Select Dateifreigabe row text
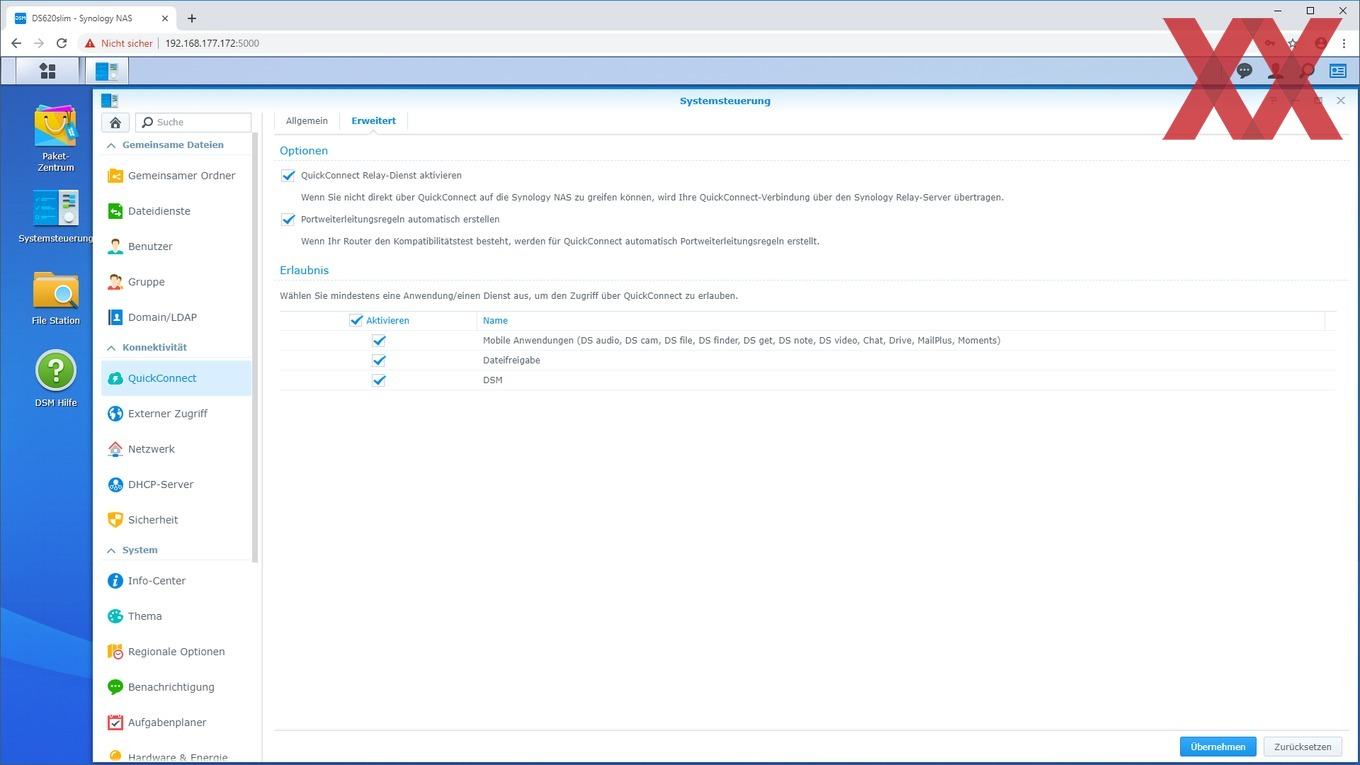Screen dimensions: 1360x765 tap(511, 360)
